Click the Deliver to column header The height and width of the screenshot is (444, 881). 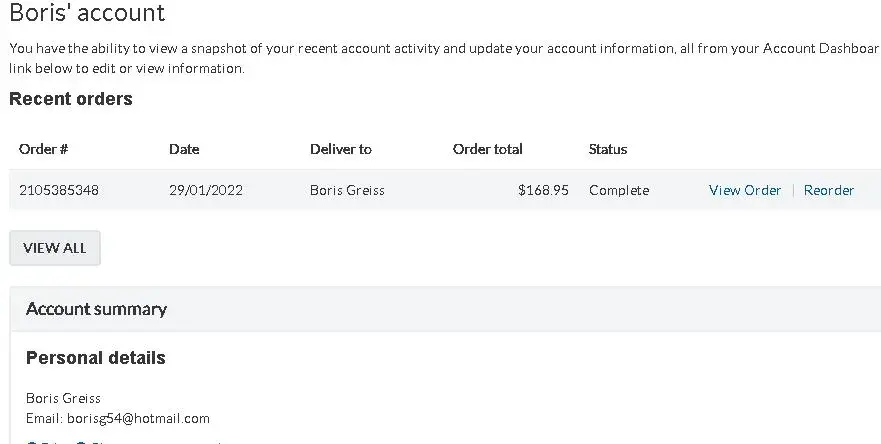point(341,149)
